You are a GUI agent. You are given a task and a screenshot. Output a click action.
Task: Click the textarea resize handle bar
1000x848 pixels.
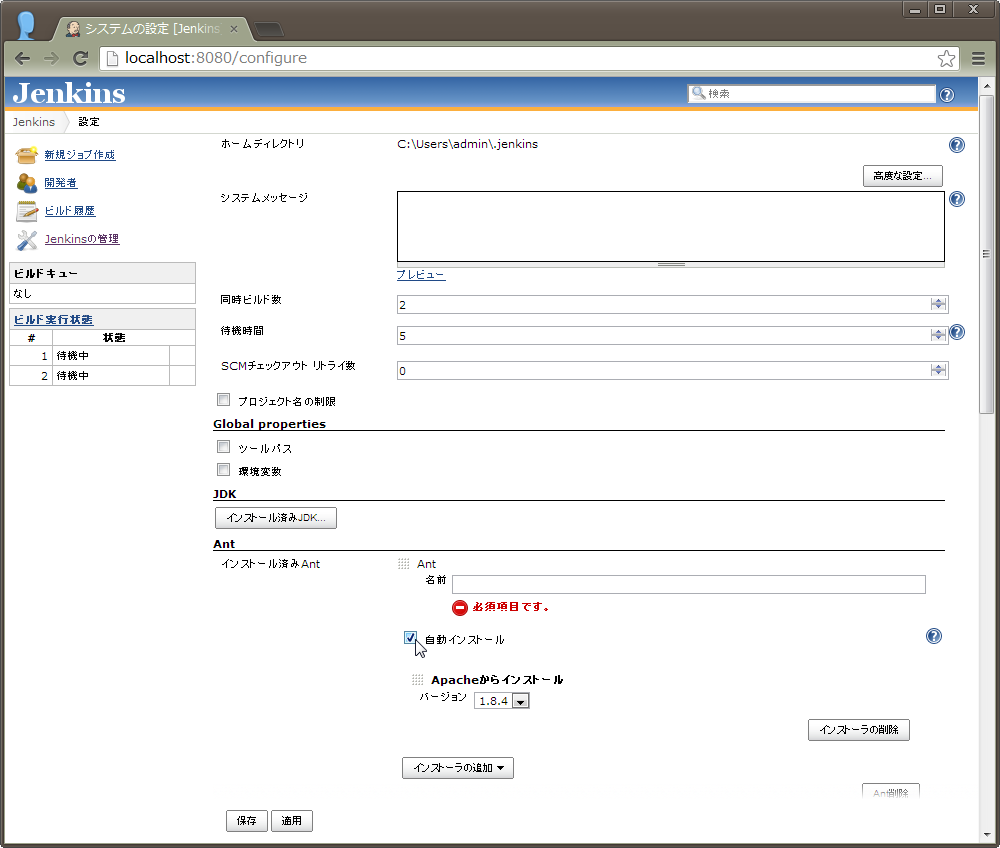pos(671,265)
